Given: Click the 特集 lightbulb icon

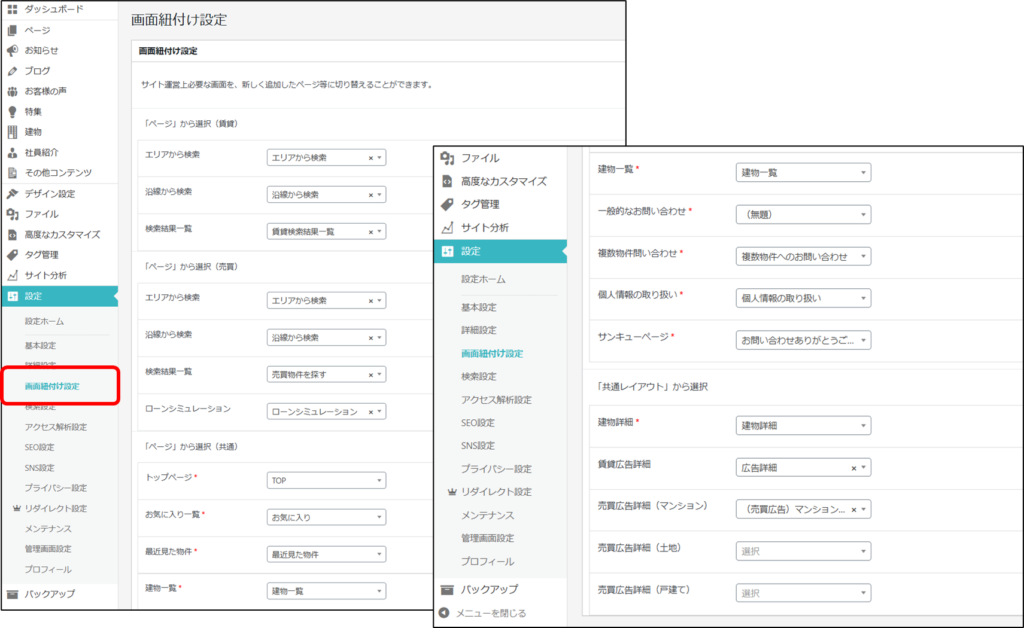Looking at the screenshot, I should (x=12, y=112).
